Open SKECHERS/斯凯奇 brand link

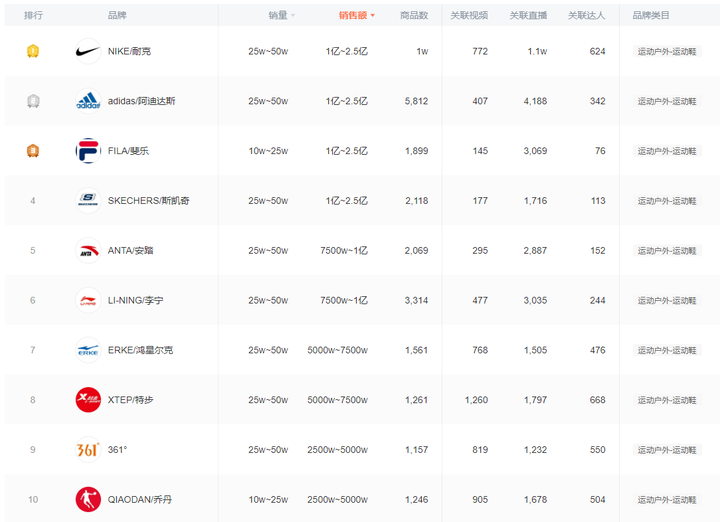148,201
